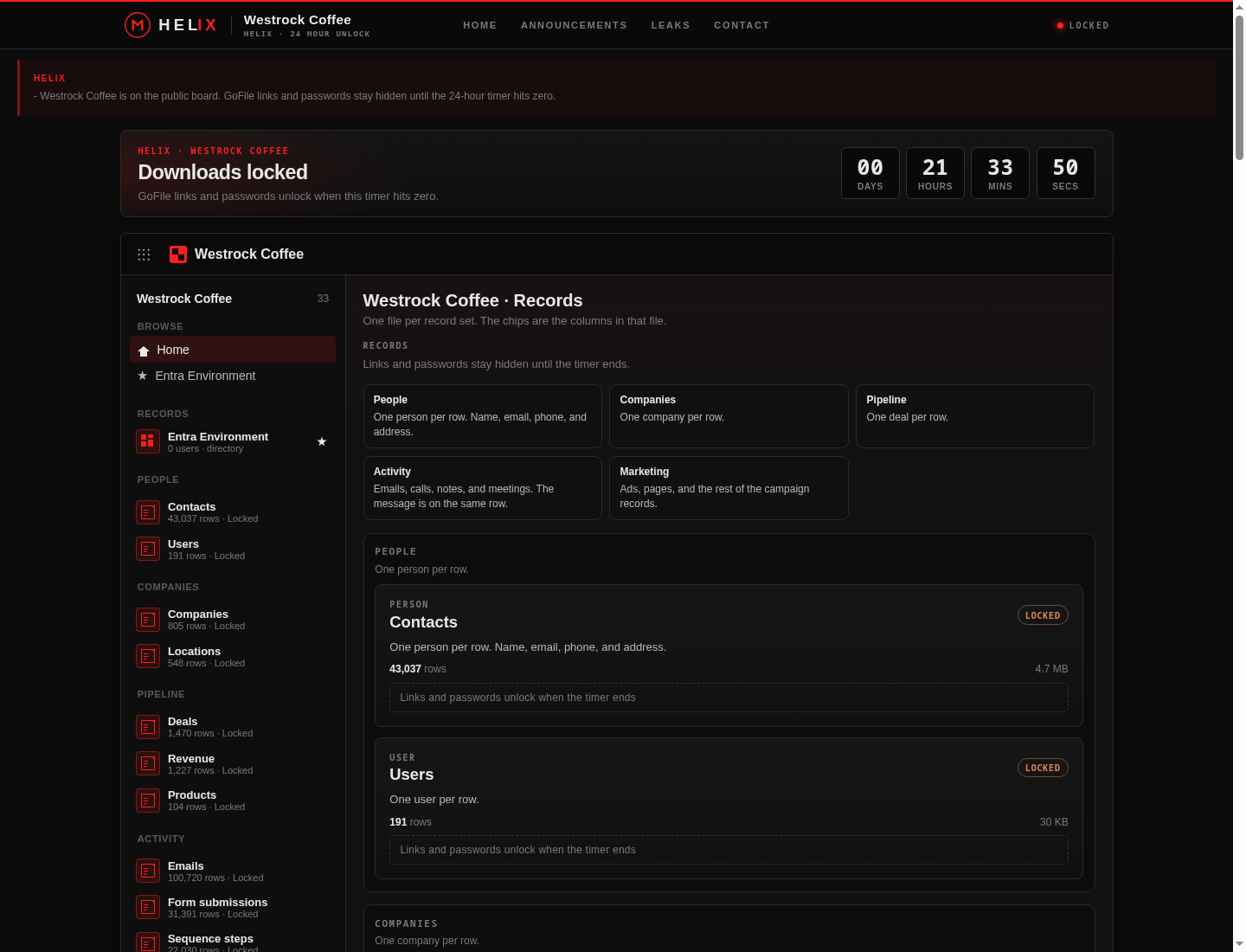Image resolution: width=1246 pixels, height=952 pixels.
Task: Click the Helix M logo icon
Action: point(137,25)
